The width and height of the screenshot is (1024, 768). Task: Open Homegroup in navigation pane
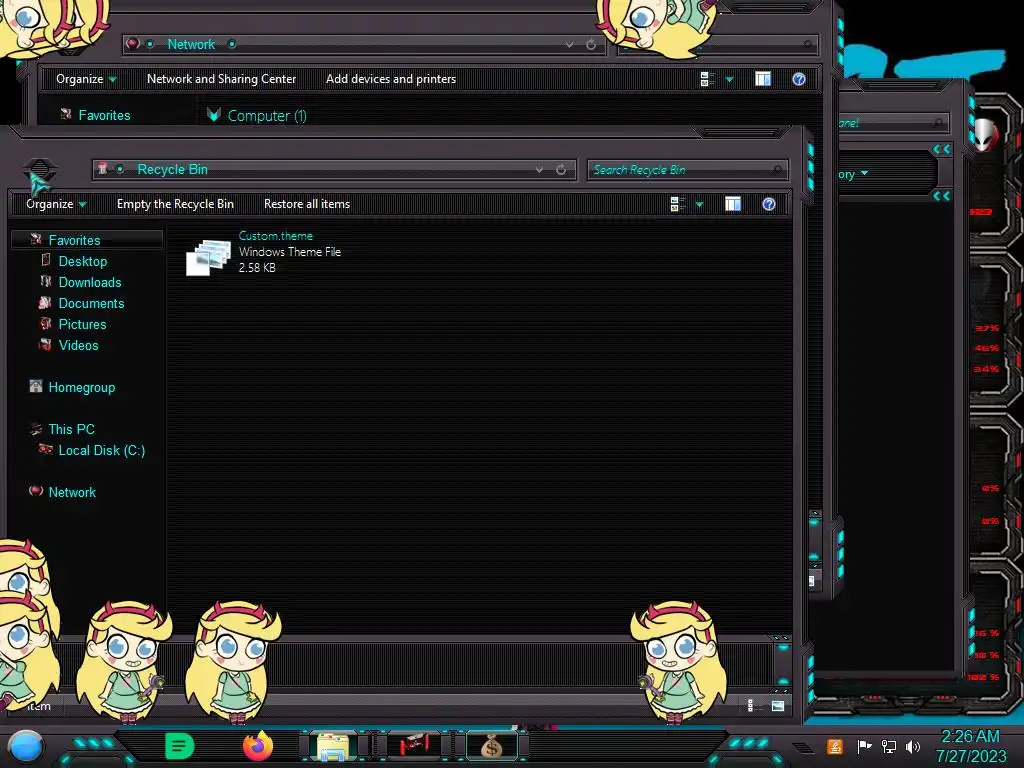point(82,387)
